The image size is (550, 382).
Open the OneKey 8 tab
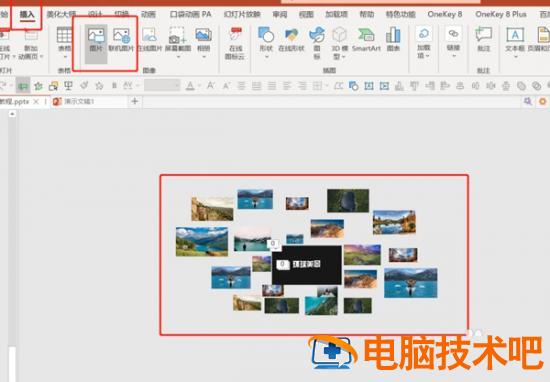point(444,14)
